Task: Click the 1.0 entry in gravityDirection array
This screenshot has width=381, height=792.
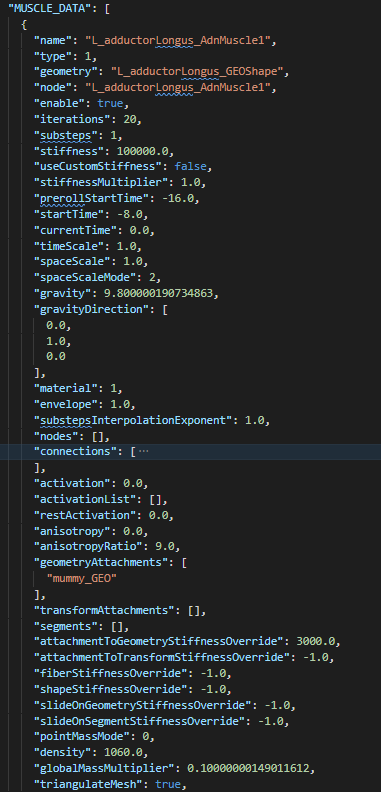Action: pyautogui.click(x=56, y=341)
